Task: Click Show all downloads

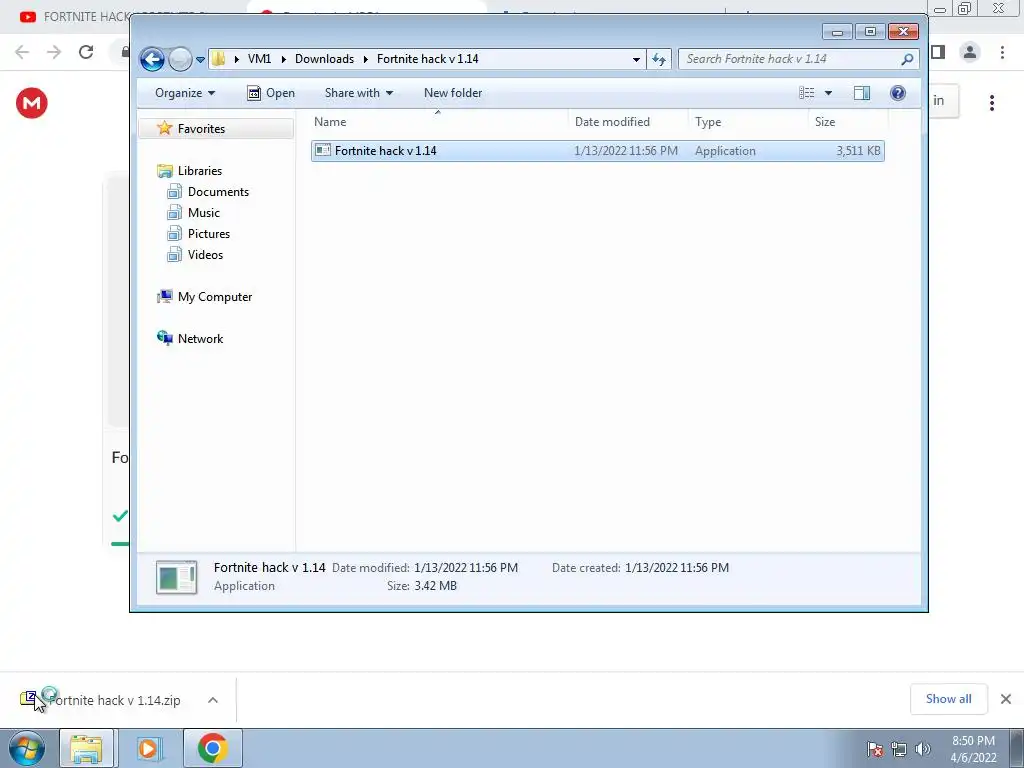Action: [948, 699]
